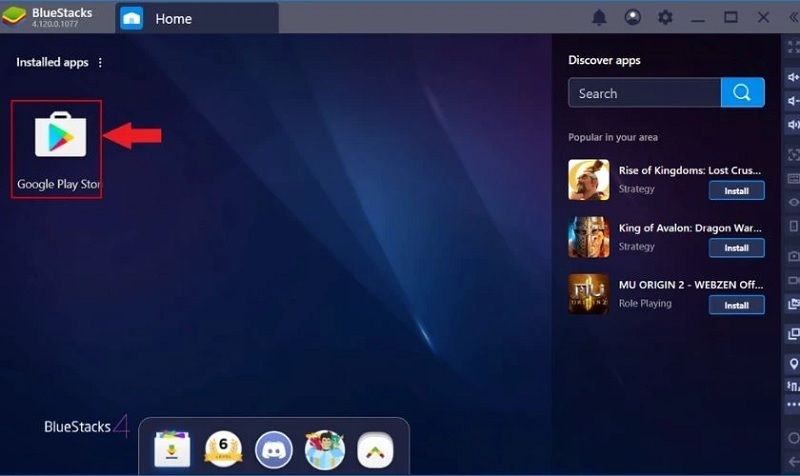Open the cartoon characters icon in dock
The image size is (800, 476).
pyautogui.click(x=324, y=449)
